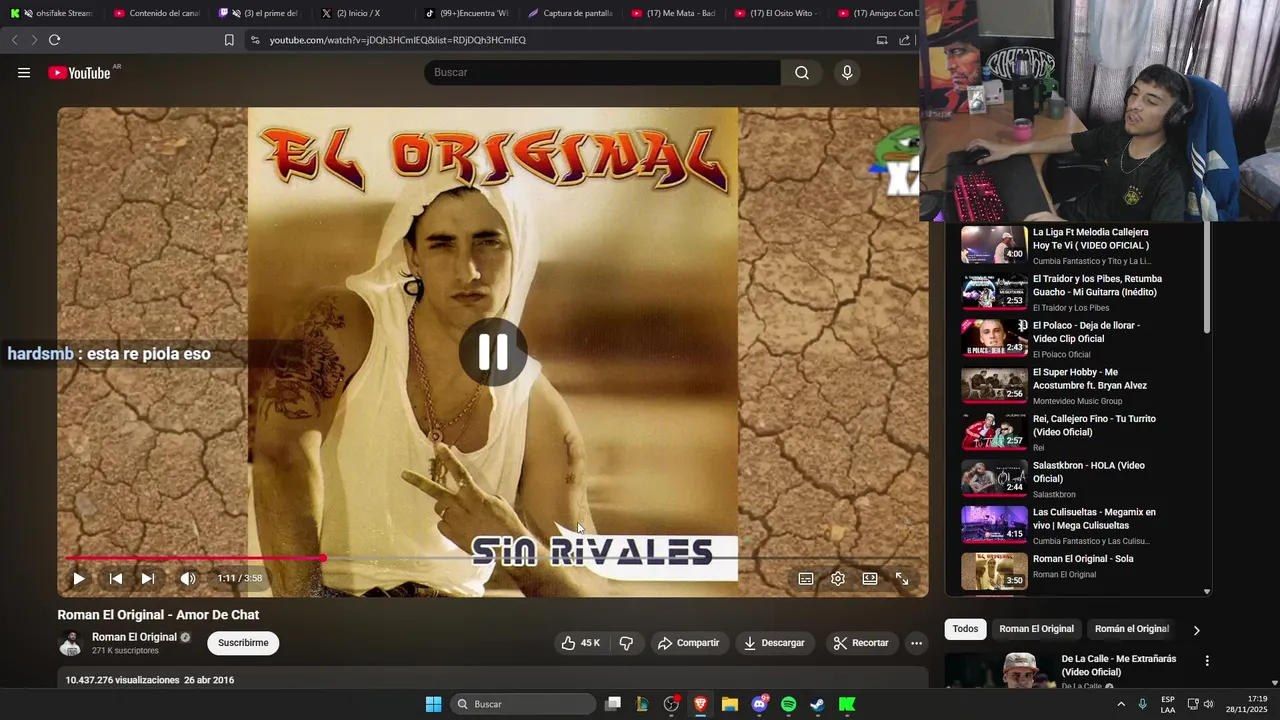The height and width of the screenshot is (720, 1280).
Task: Switch player to theater mode
Action: point(870,578)
